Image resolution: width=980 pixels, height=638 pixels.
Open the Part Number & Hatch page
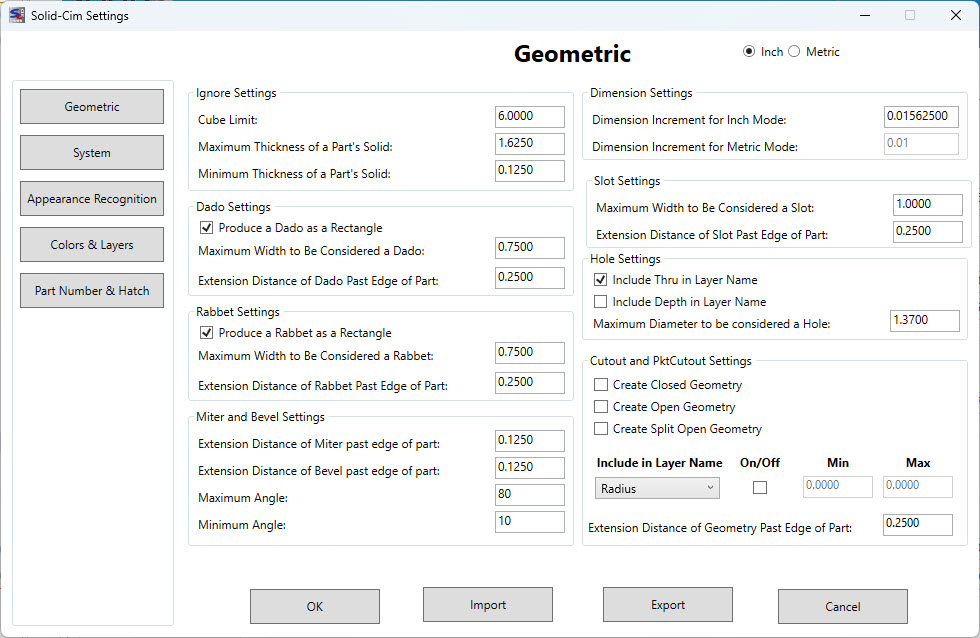[92, 291]
